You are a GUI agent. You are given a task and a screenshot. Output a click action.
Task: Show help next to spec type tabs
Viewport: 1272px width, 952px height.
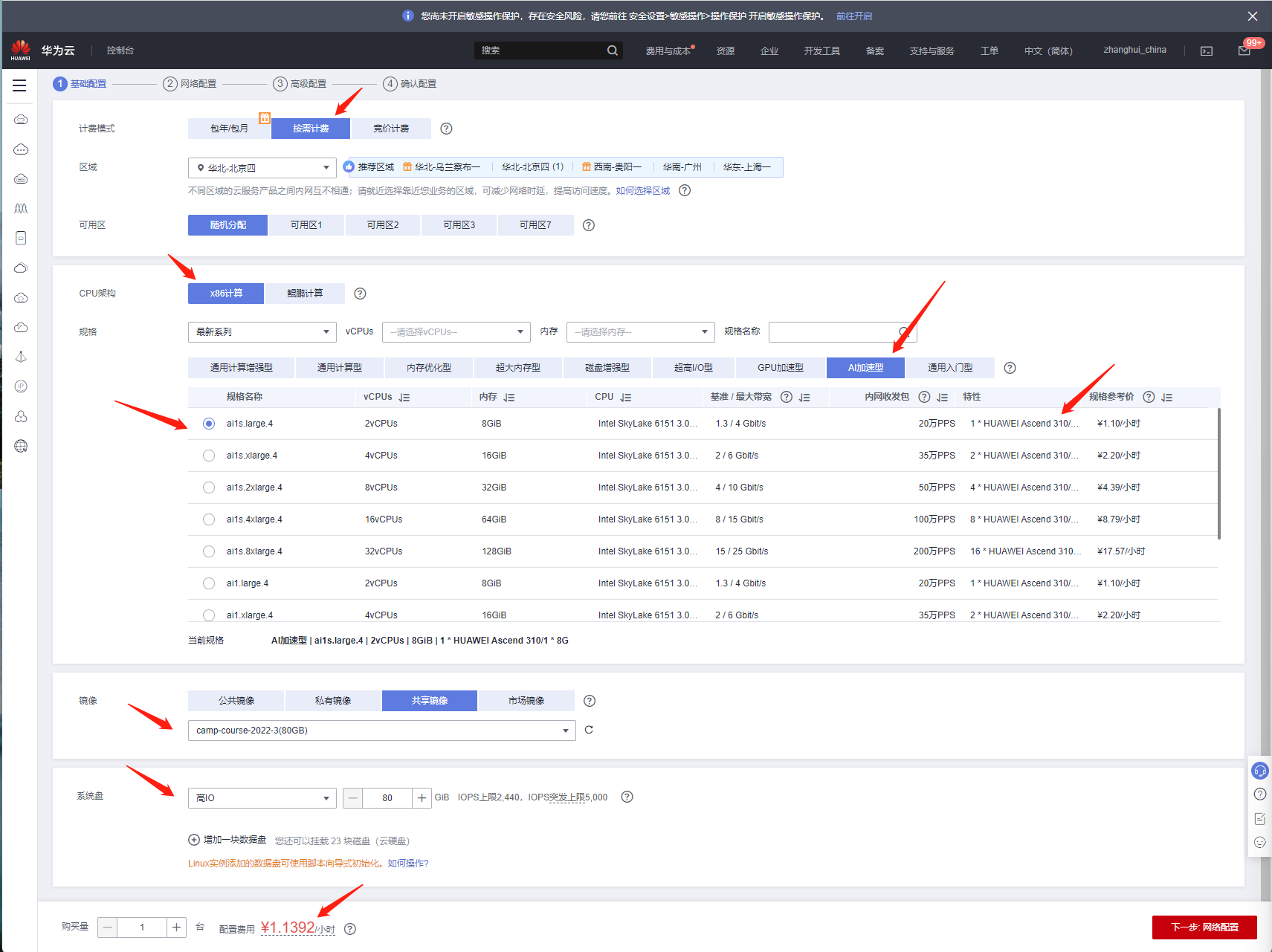1010,368
